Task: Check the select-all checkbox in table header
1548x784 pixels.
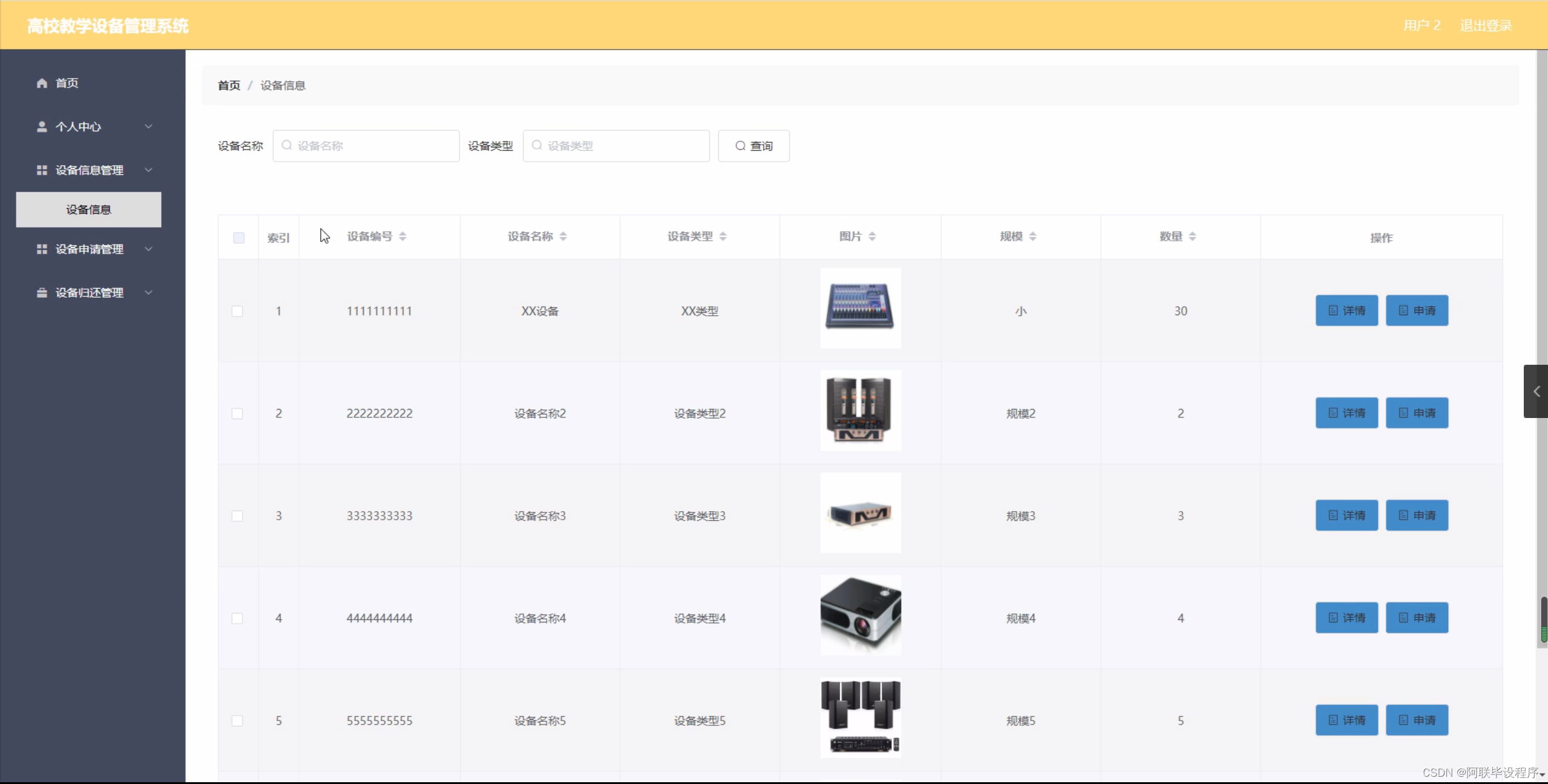Action: click(237, 238)
